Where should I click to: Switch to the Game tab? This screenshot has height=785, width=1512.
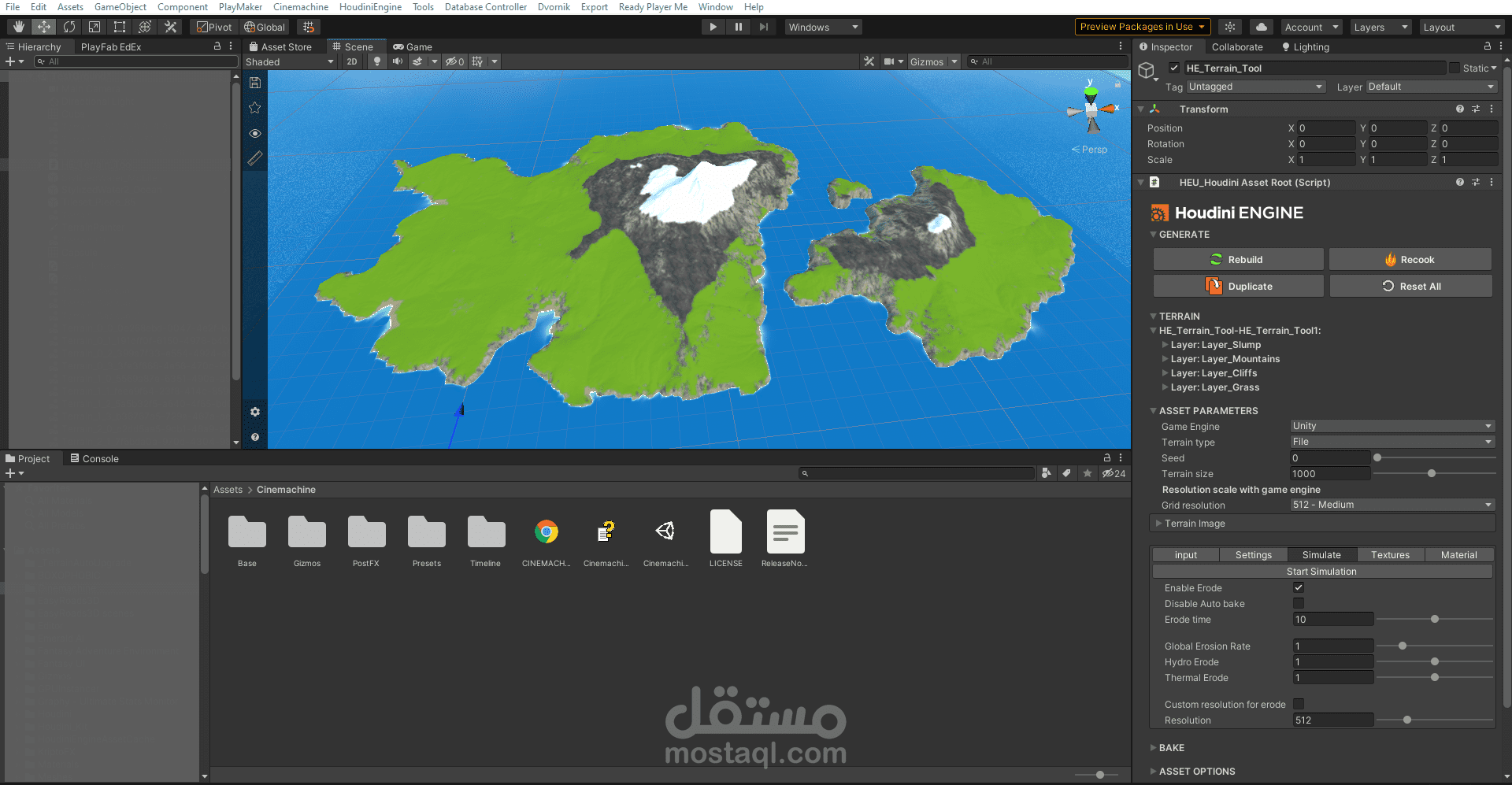[413, 47]
